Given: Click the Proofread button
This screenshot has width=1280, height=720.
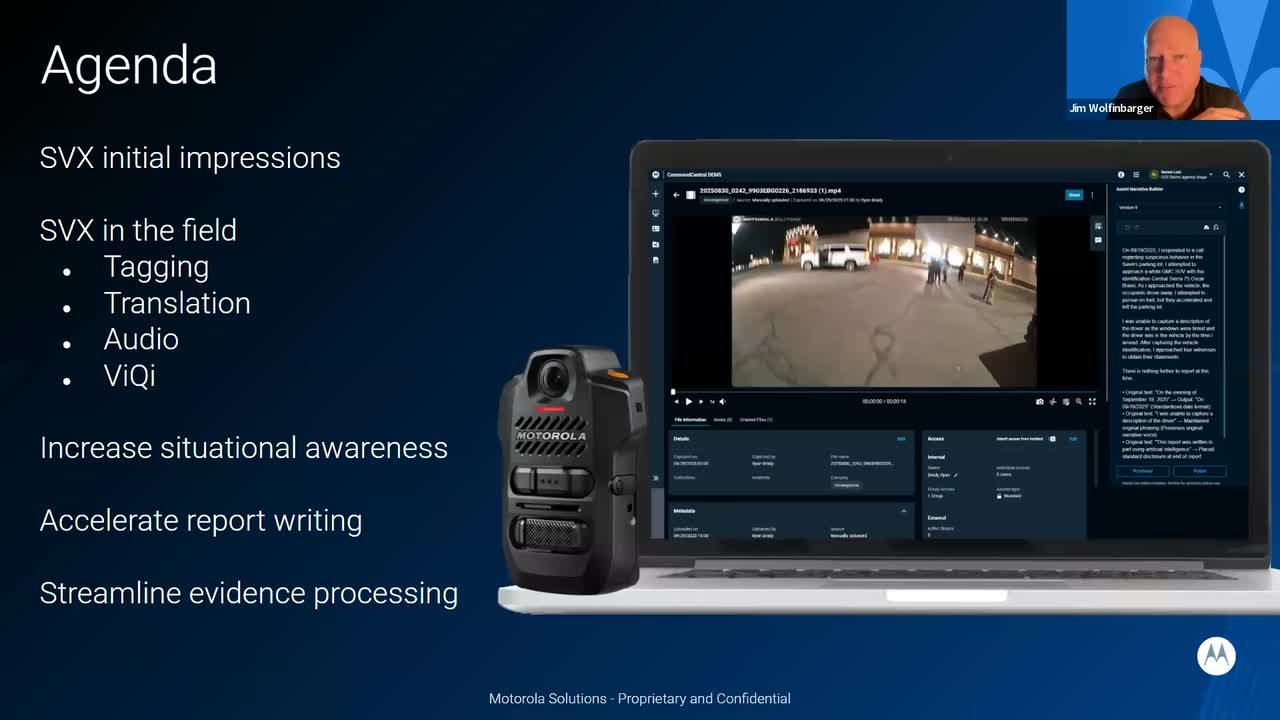Looking at the screenshot, I should click(1143, 471).
